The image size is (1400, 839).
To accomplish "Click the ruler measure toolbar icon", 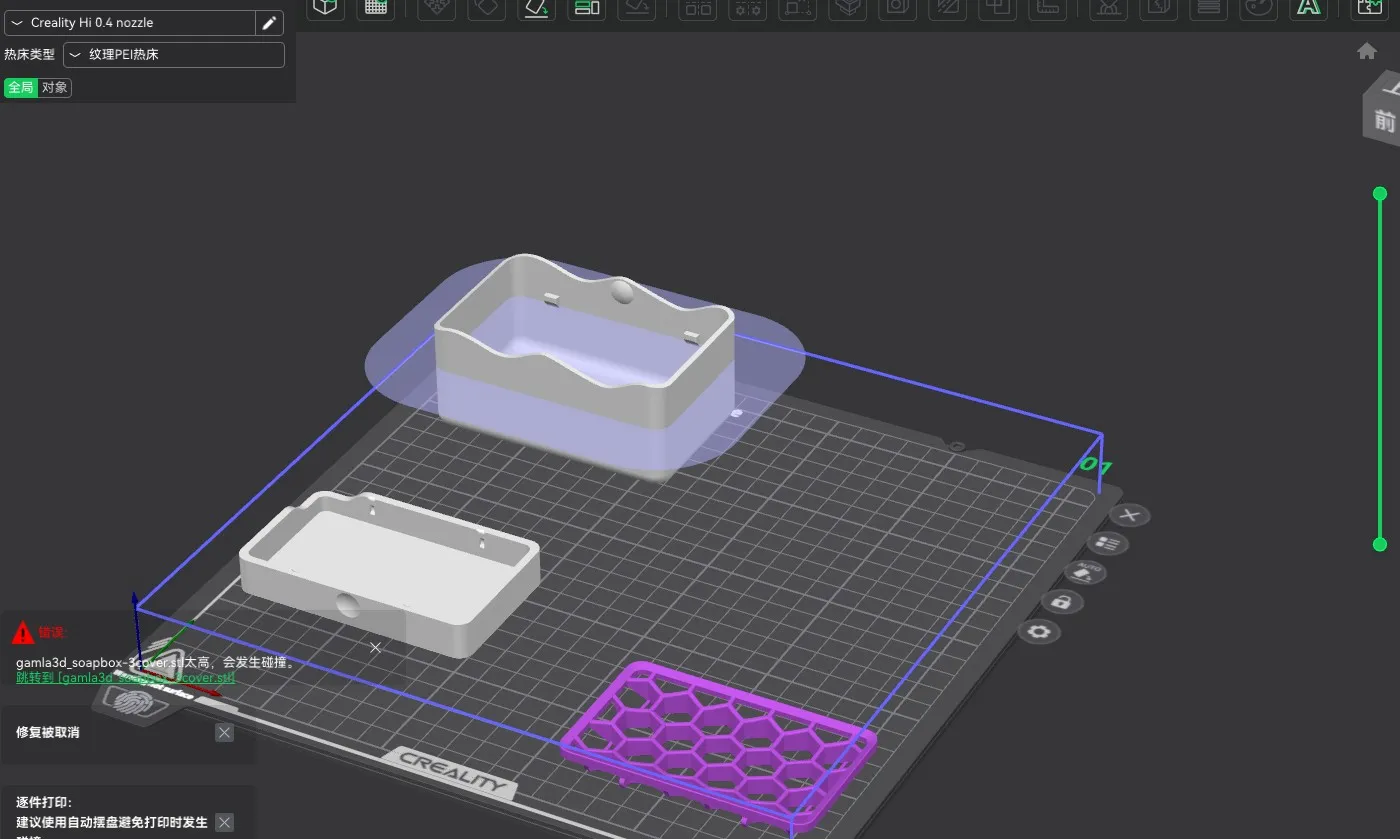I will tap(1048, 8).
